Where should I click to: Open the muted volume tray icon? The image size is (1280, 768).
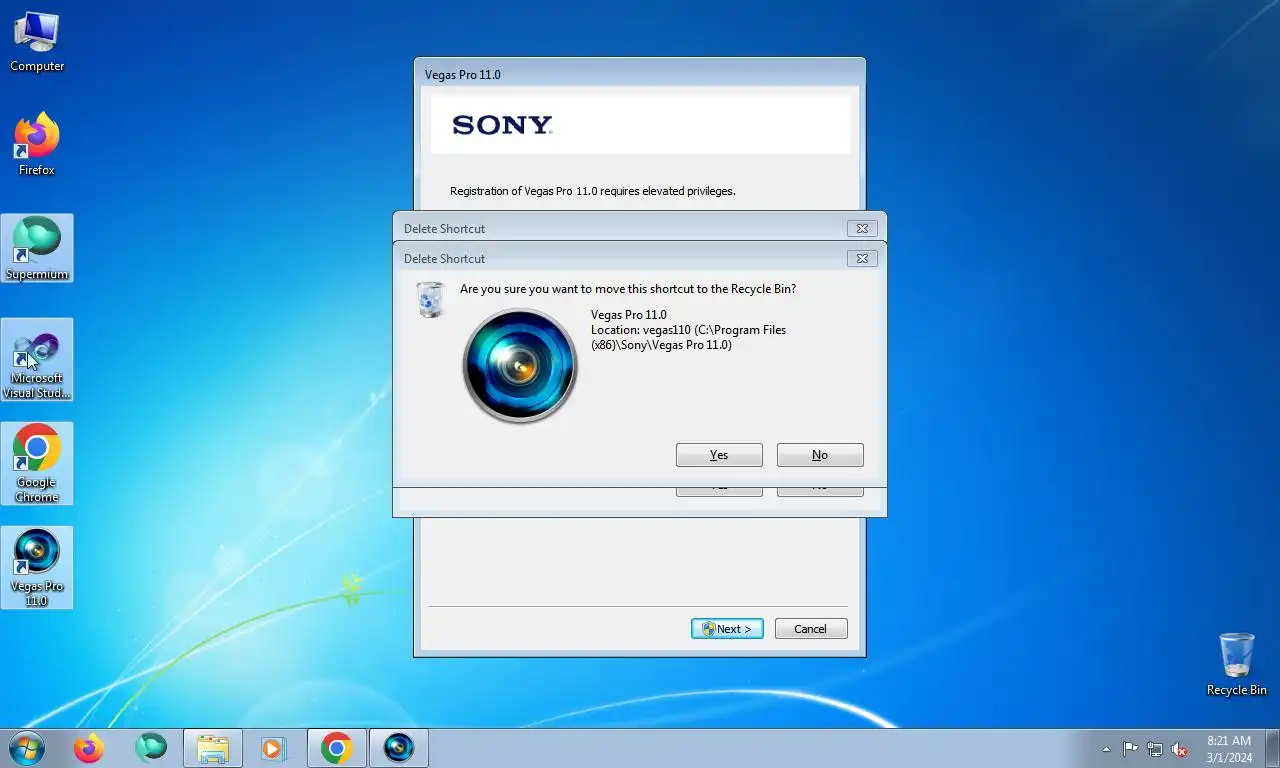click(1179, 749)
